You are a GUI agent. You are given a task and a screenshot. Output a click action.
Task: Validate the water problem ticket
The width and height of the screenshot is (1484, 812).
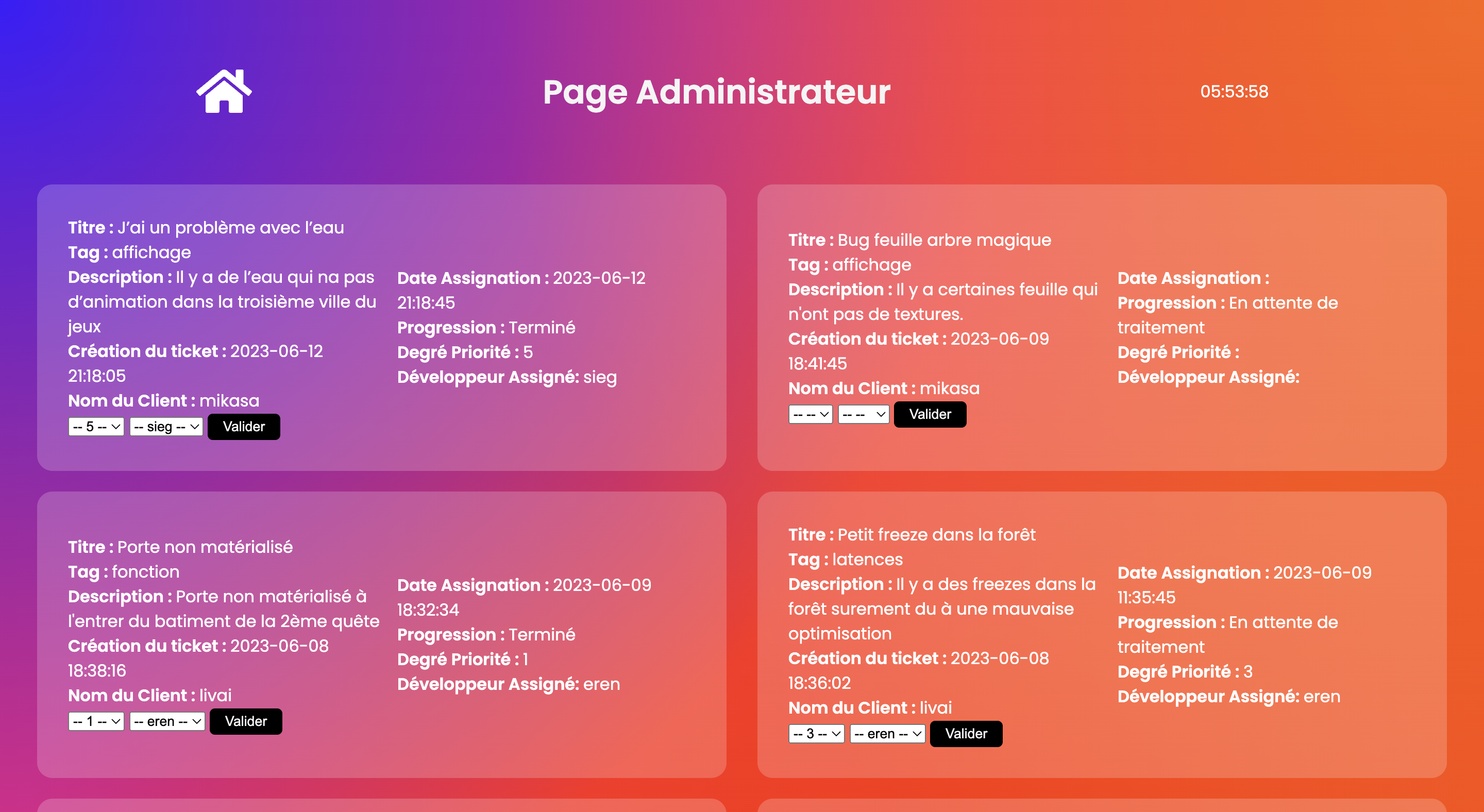click(244, 427)
